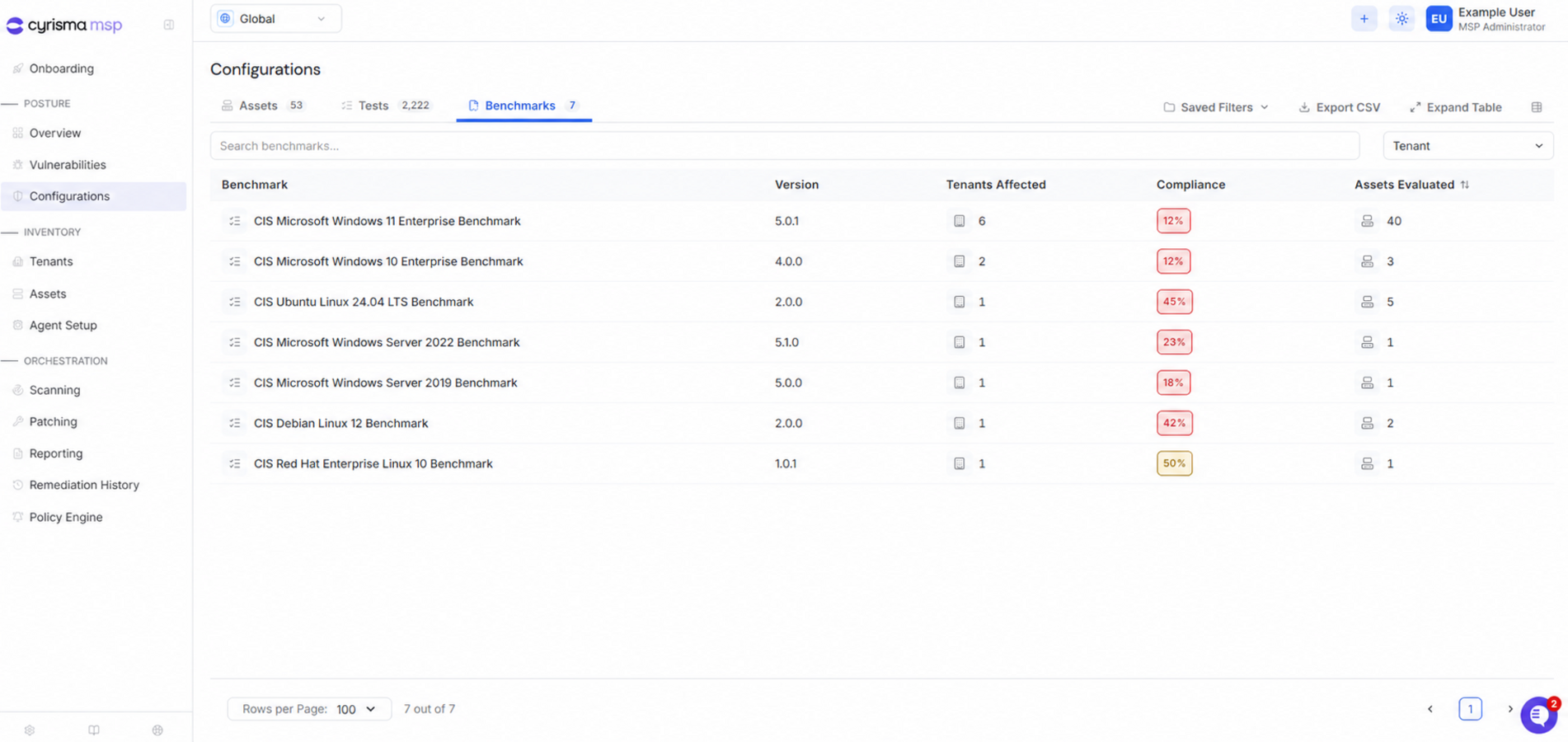The height and width of the screenshot is (742, 1568).
Task: Click page number 1 button
Action: [1470, 709]
